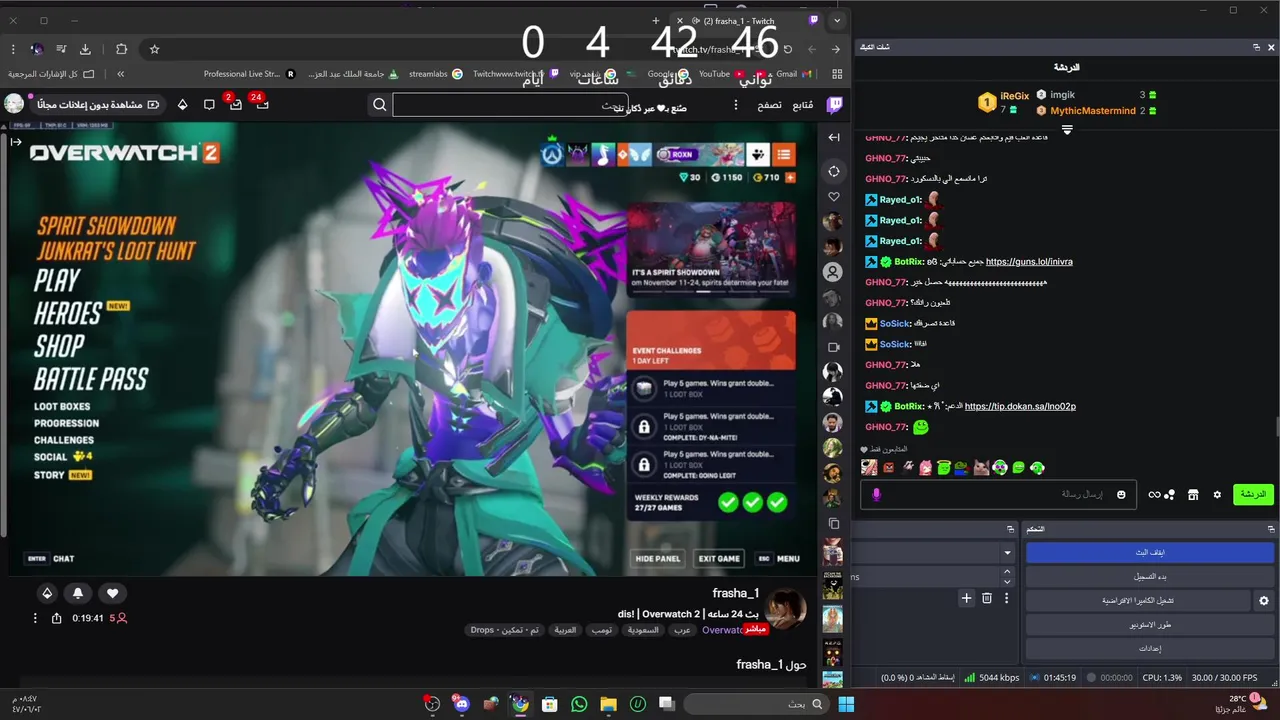Click the green chat send button
Image resolution: width=1280 pixels, height=720 pixels.
point(1253,494)
